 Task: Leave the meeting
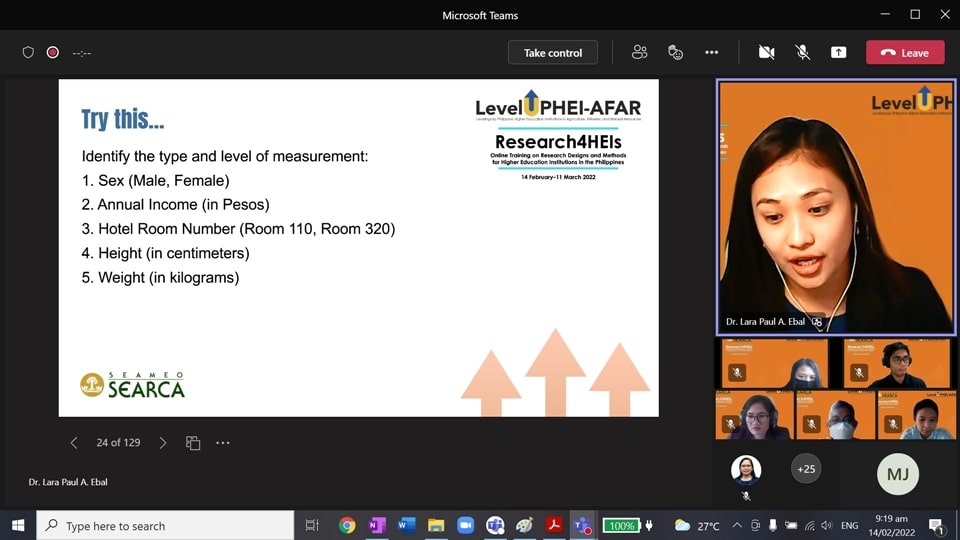[905, 52]
